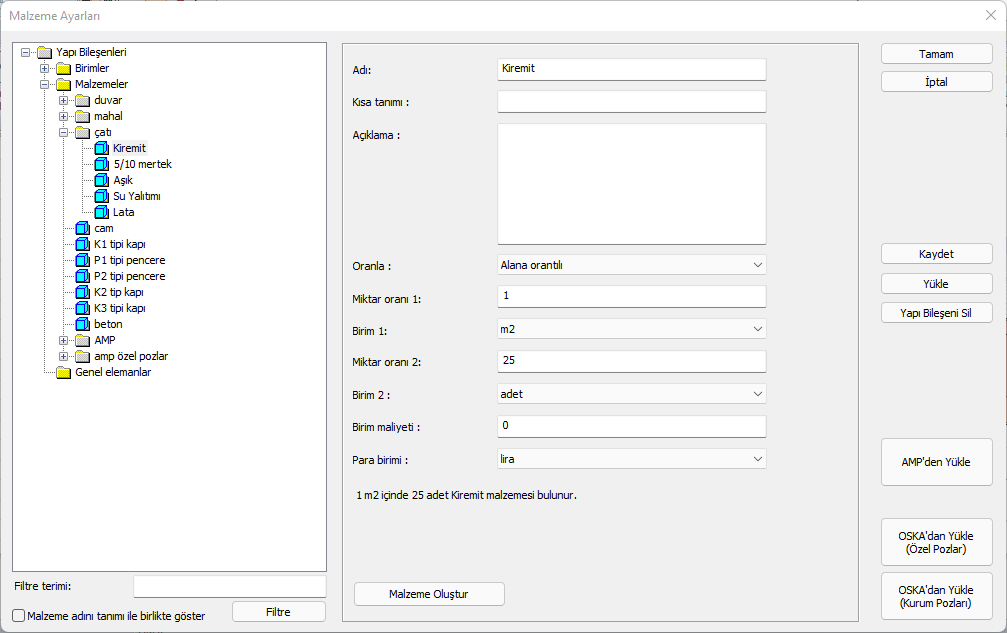Click the Su Yalıtımı material icon

click(x=101, y=196)
